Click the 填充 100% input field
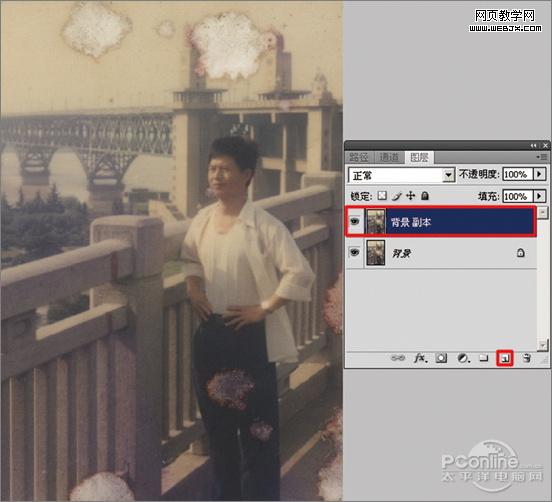This screenshot has height=502, width=552. (x=518, y=196)
